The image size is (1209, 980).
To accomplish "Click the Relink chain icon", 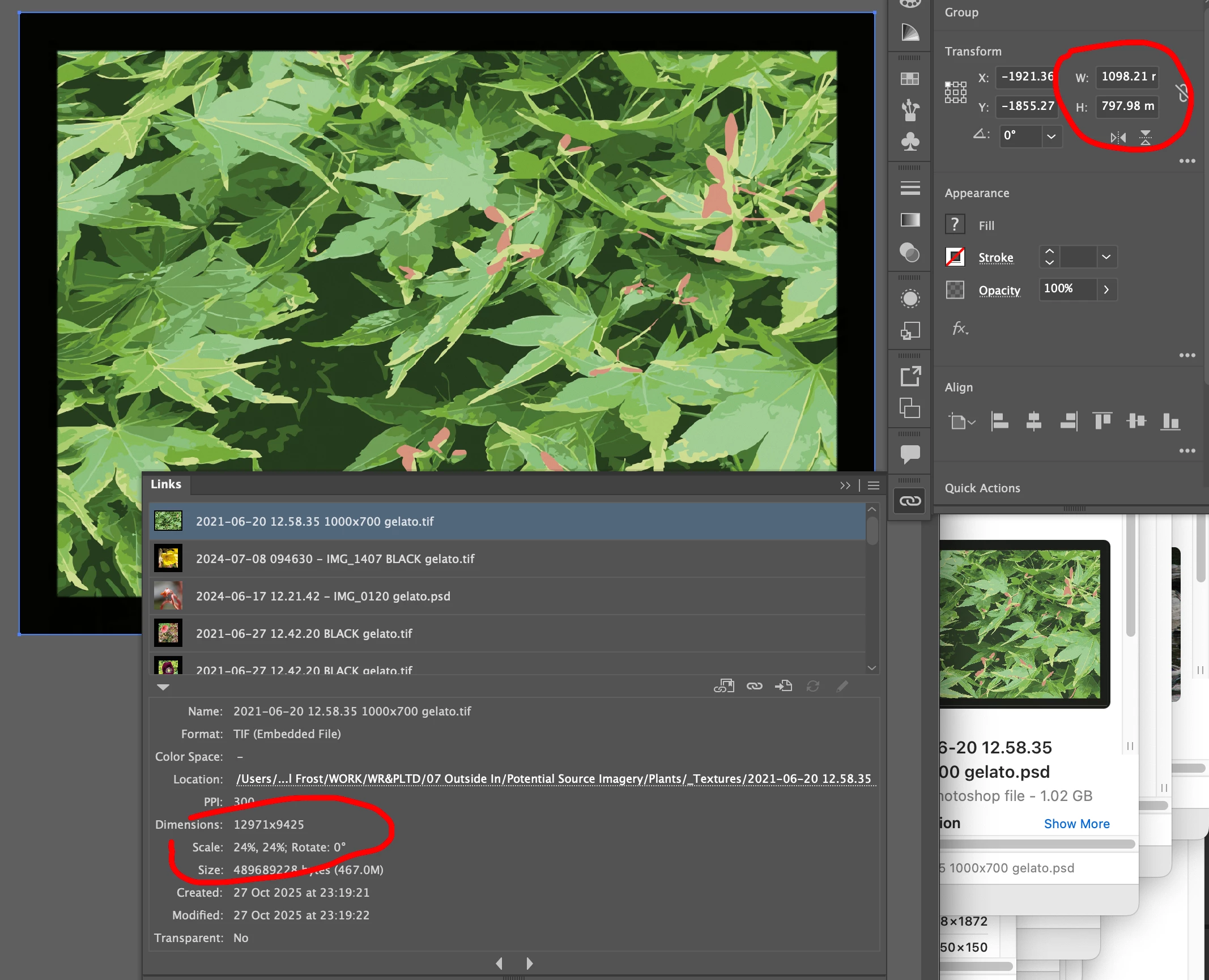I will 754,686.
